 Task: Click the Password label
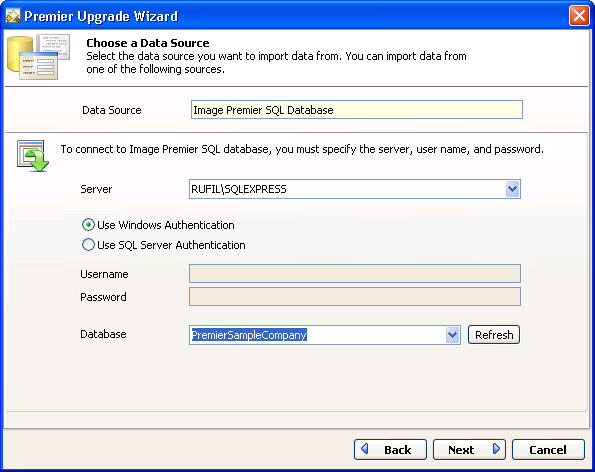(103, 297)
